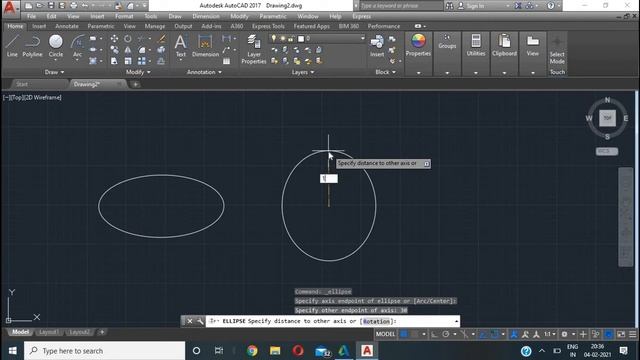Add a new drawing tab with plus
640x360 pixels.
tap(136, 84)
